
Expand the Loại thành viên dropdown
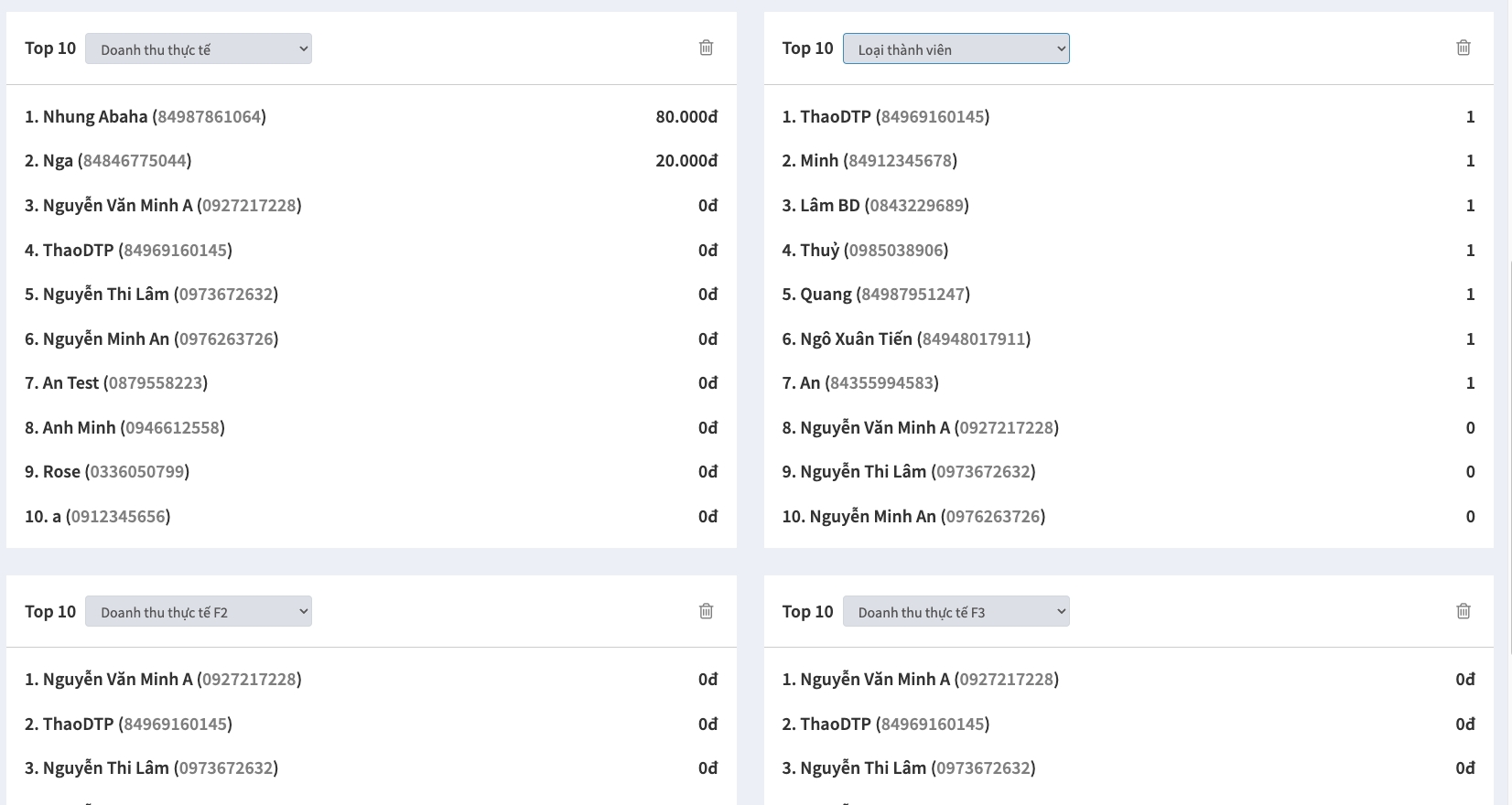click(x=956, y=49)
